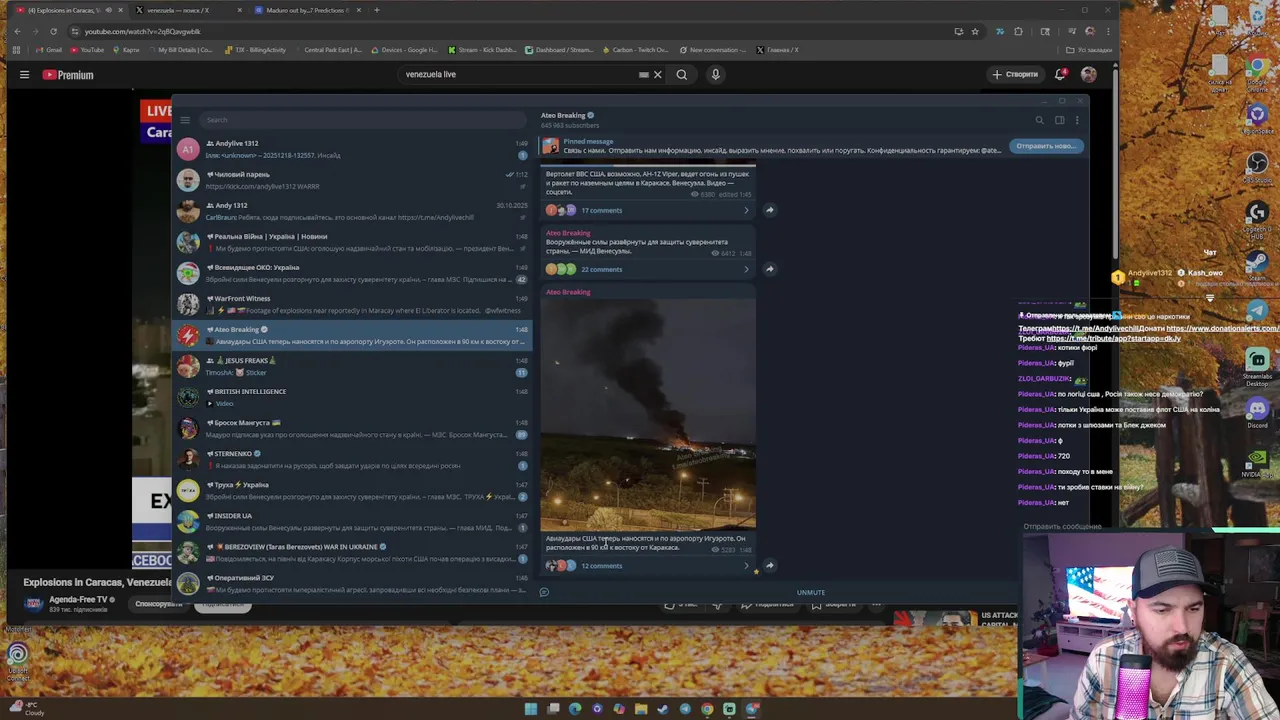Open the Pinned message bar in Ateo Breaking
Viewport: 1280px width, 720px height.
tap(772, 146)
